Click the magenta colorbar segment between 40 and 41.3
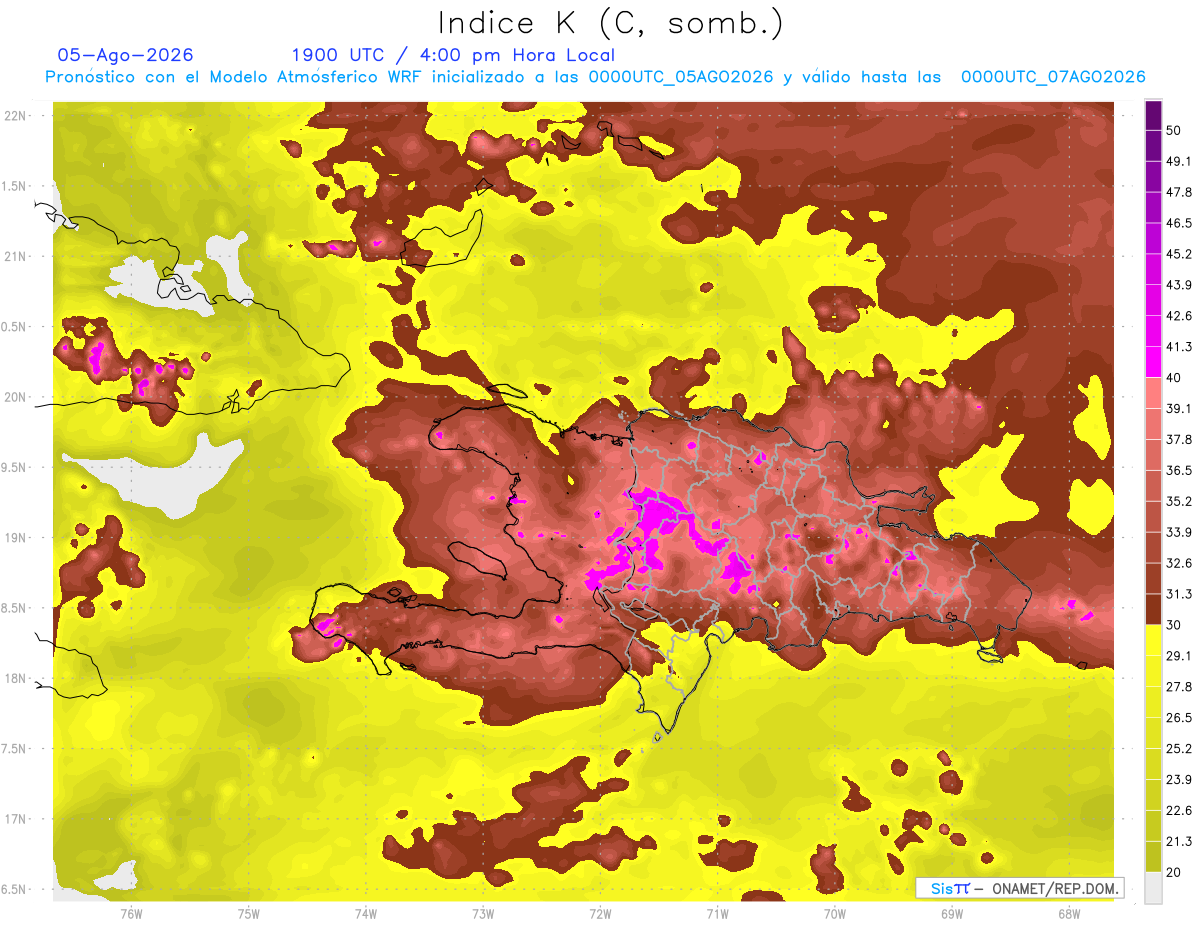The image size is (1200, 927). 1153,362
